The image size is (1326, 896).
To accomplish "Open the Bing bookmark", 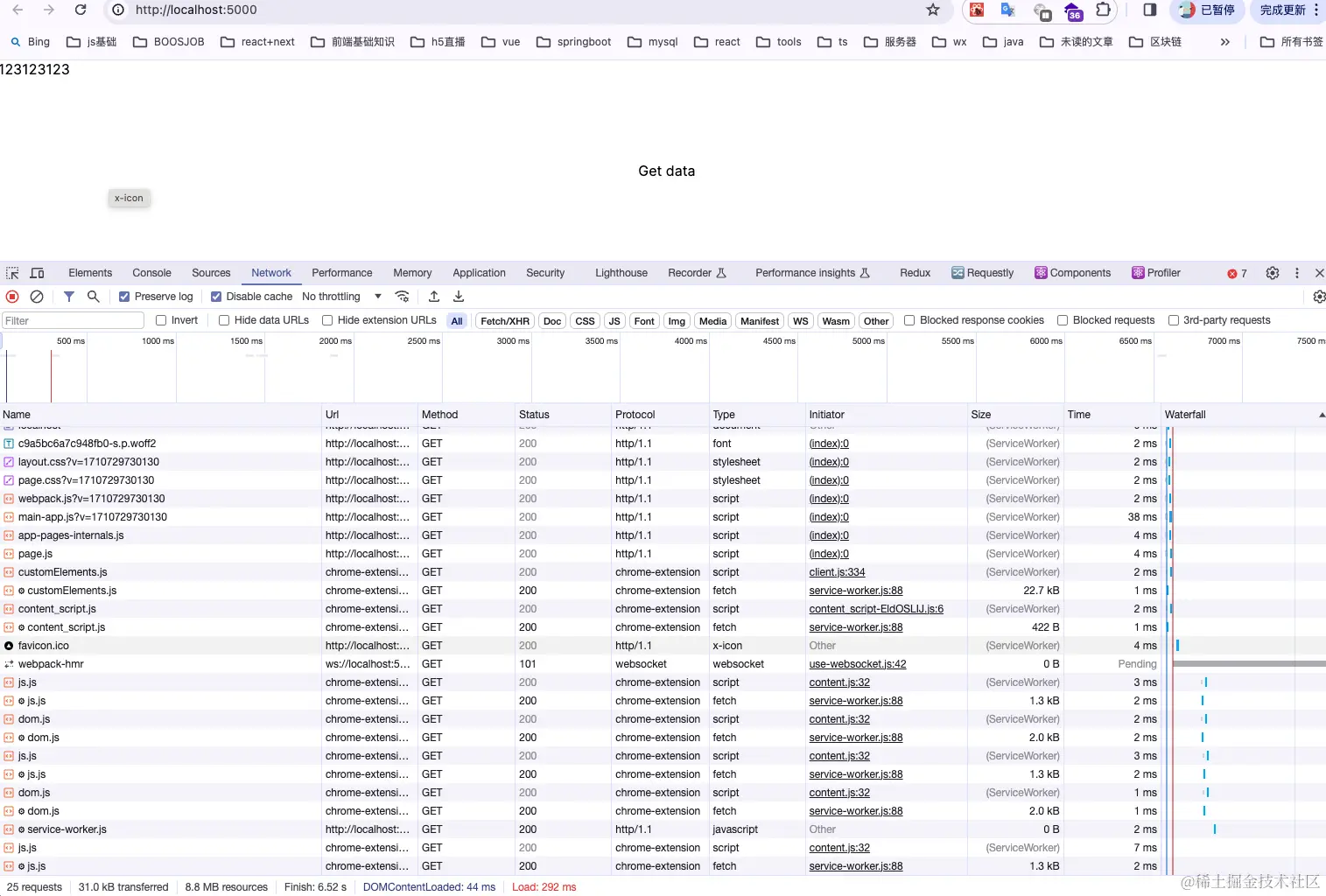I will point(30,42).
